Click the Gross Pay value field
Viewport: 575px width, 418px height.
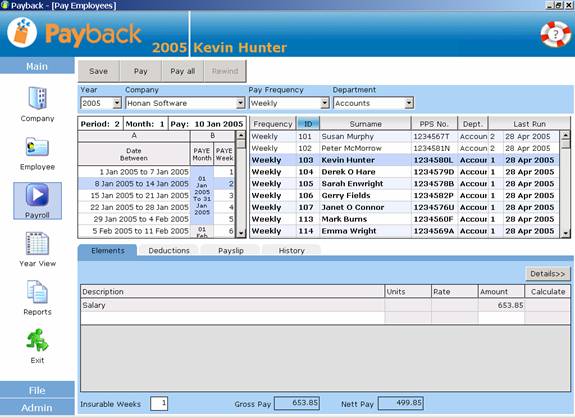click(297, 403)
